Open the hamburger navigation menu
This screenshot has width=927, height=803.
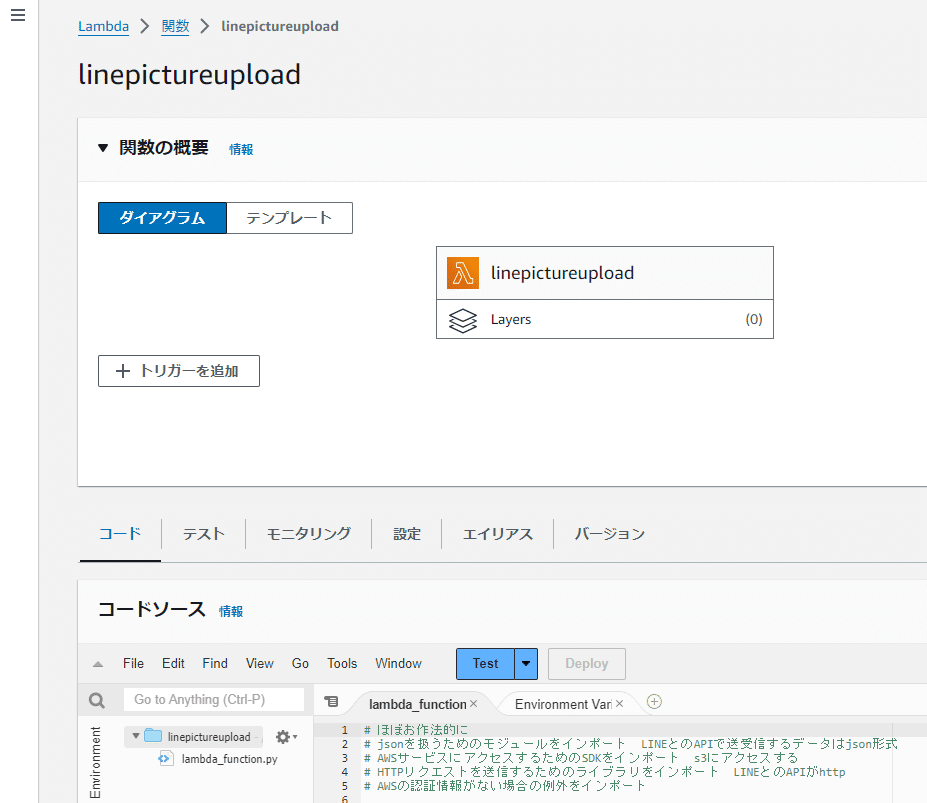pos(18,15)
